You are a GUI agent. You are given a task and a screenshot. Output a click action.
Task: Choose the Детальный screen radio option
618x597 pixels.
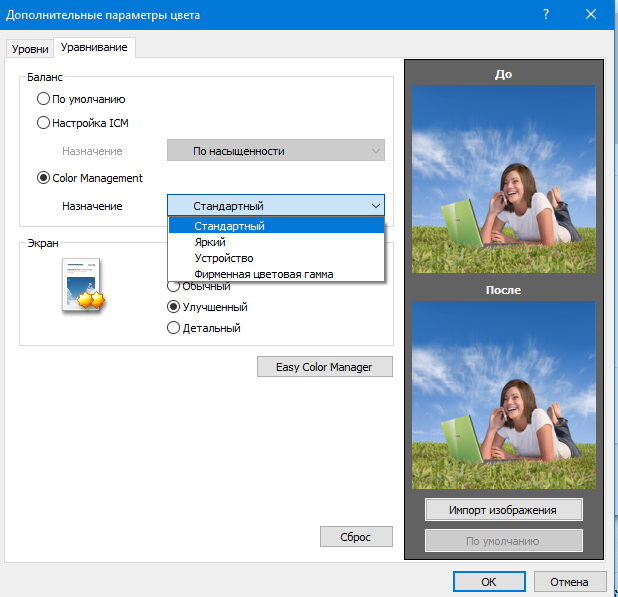point(173,327)
